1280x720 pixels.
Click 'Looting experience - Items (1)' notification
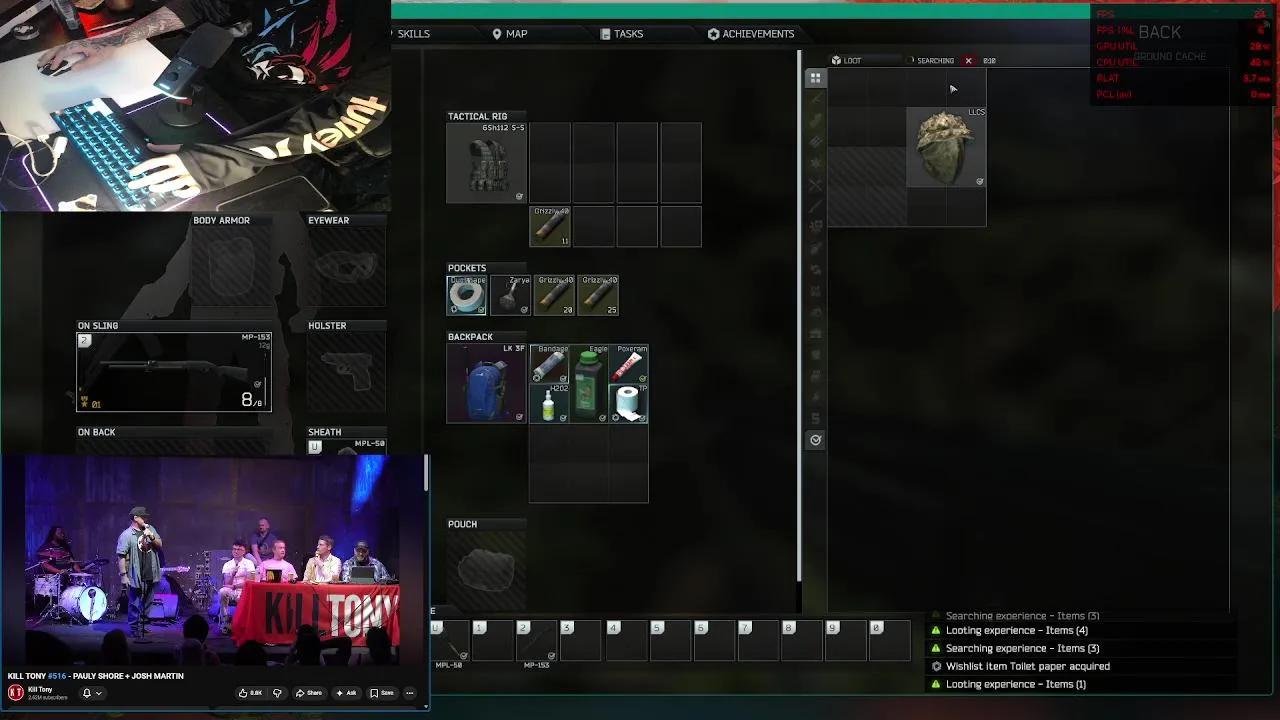[x=1015, y=684]
